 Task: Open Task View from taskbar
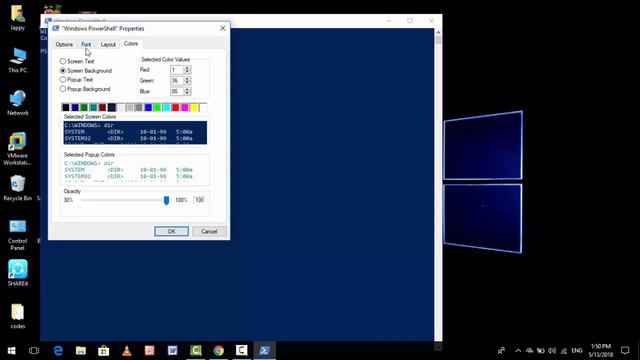coord(34,351)
